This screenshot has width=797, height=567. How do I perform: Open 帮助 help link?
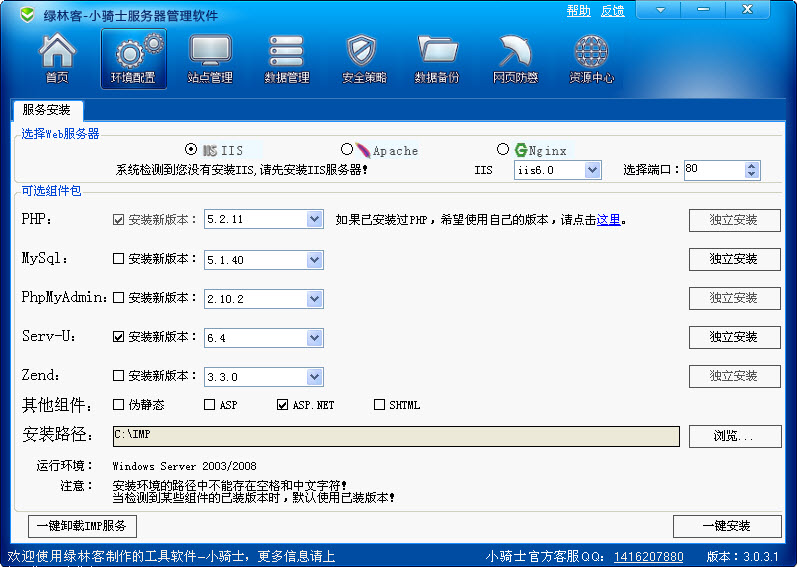[x=578, y=11]
